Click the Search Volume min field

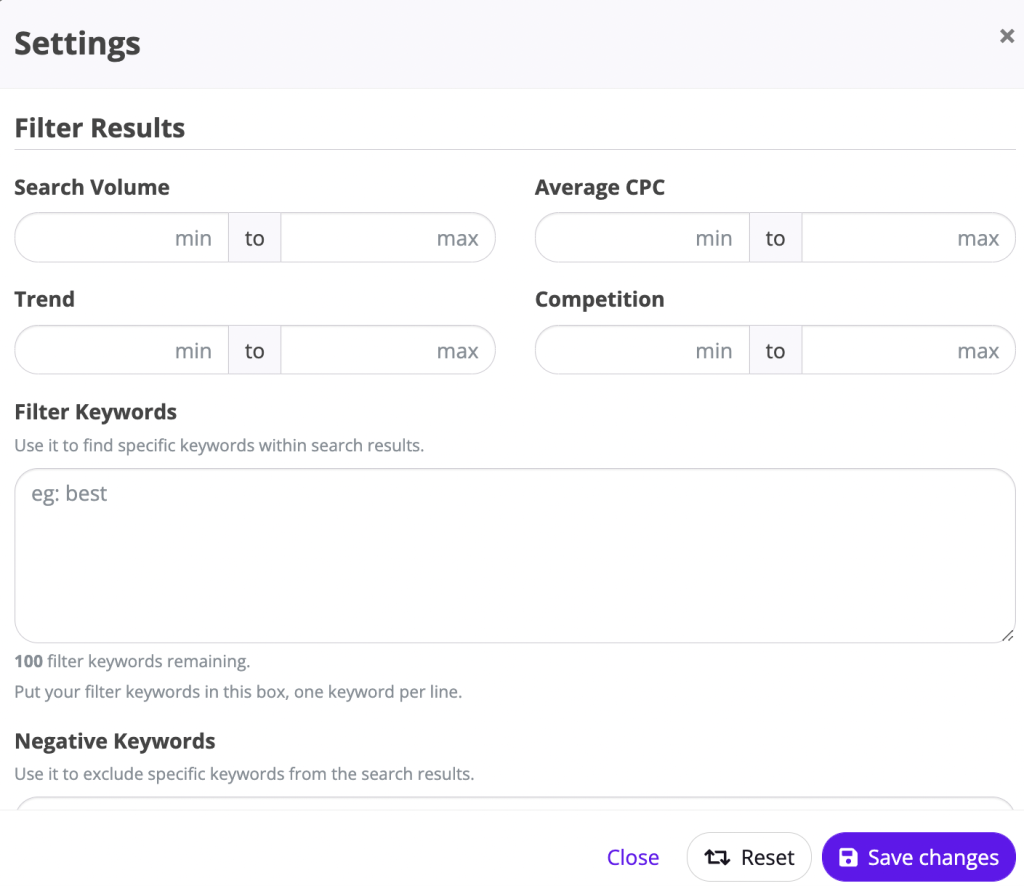(120, 237)
